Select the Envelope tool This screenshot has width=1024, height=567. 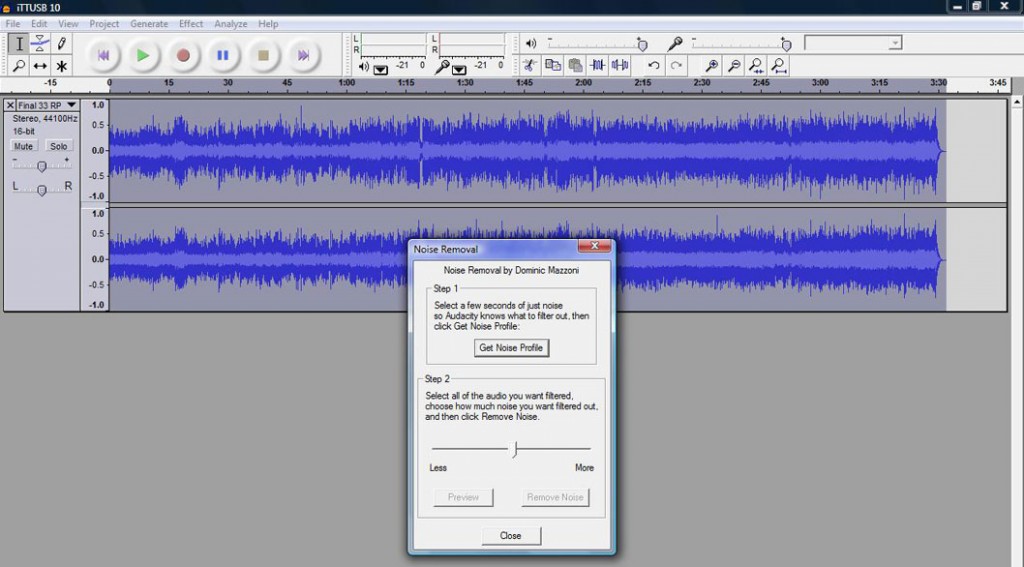(40, 44)
